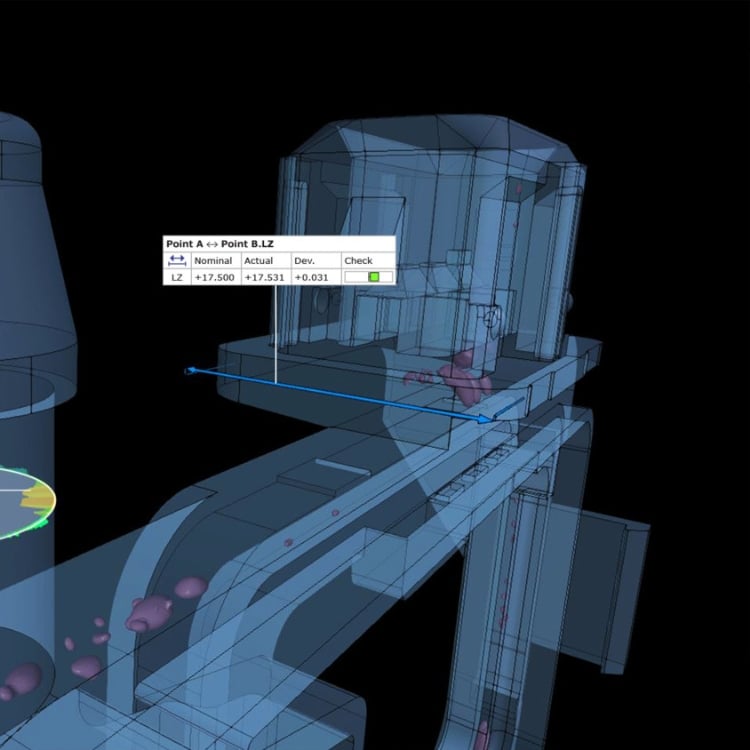Click the 'Check' column header
The image size is (750, 750).
point(358,261)
